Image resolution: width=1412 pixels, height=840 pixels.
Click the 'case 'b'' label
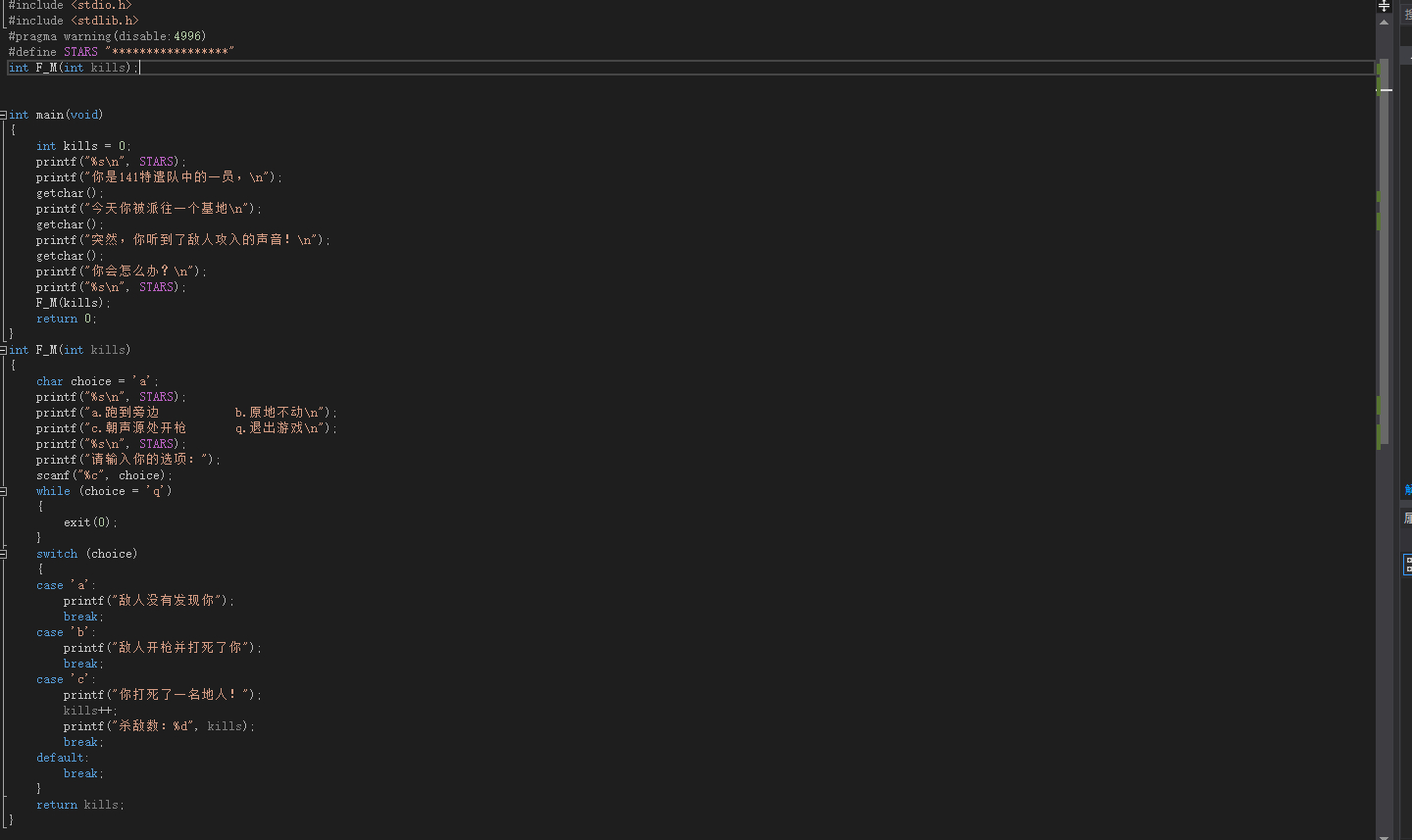point(64,632)
